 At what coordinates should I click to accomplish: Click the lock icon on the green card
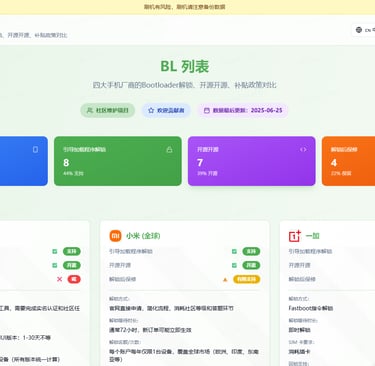point(169,149)
